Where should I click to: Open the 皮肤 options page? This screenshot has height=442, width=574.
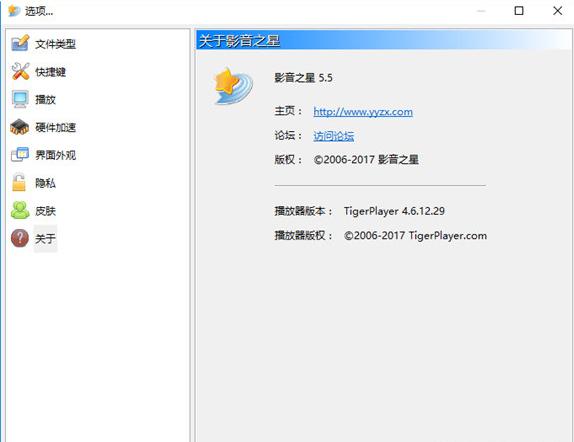coord(45,211)
